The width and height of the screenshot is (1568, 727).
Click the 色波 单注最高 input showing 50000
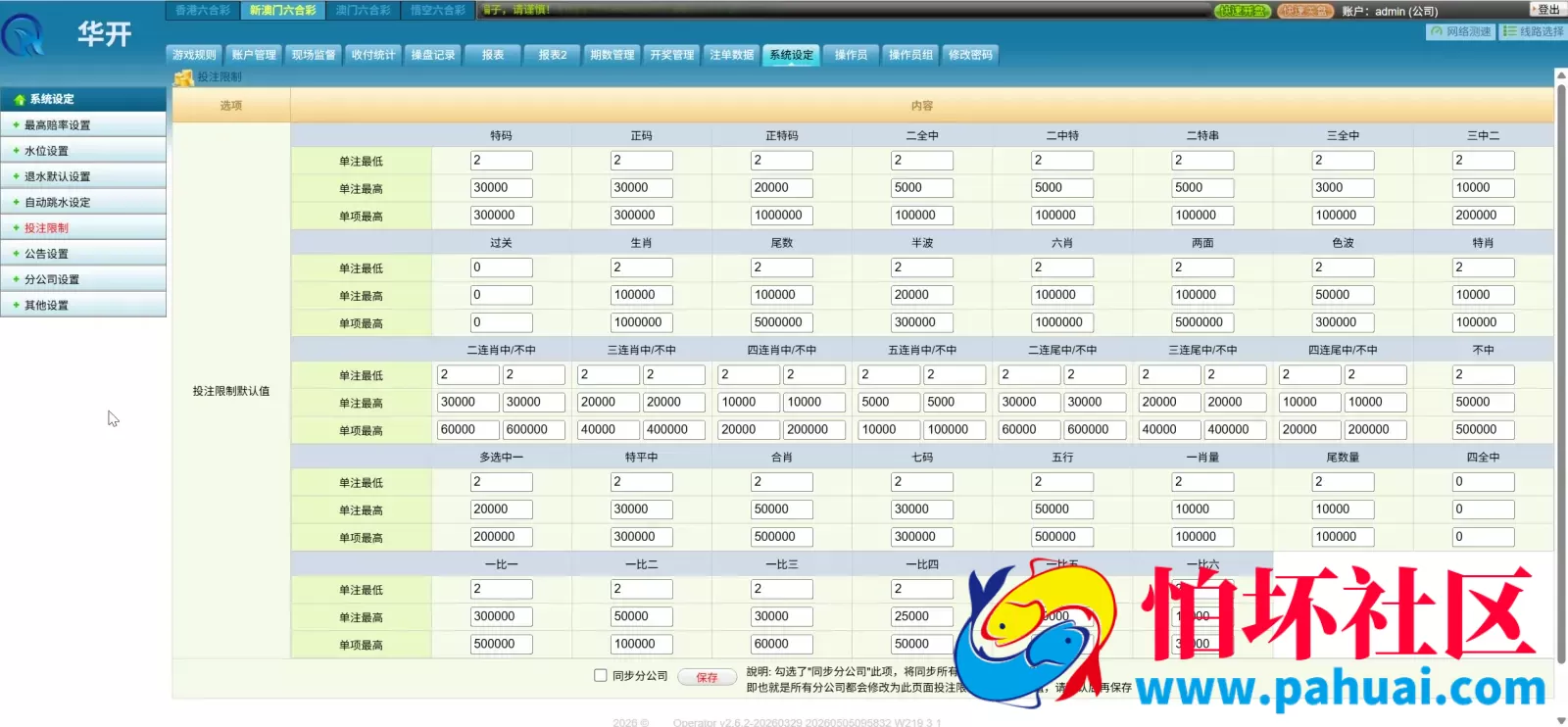click(x=1344, y=295)
